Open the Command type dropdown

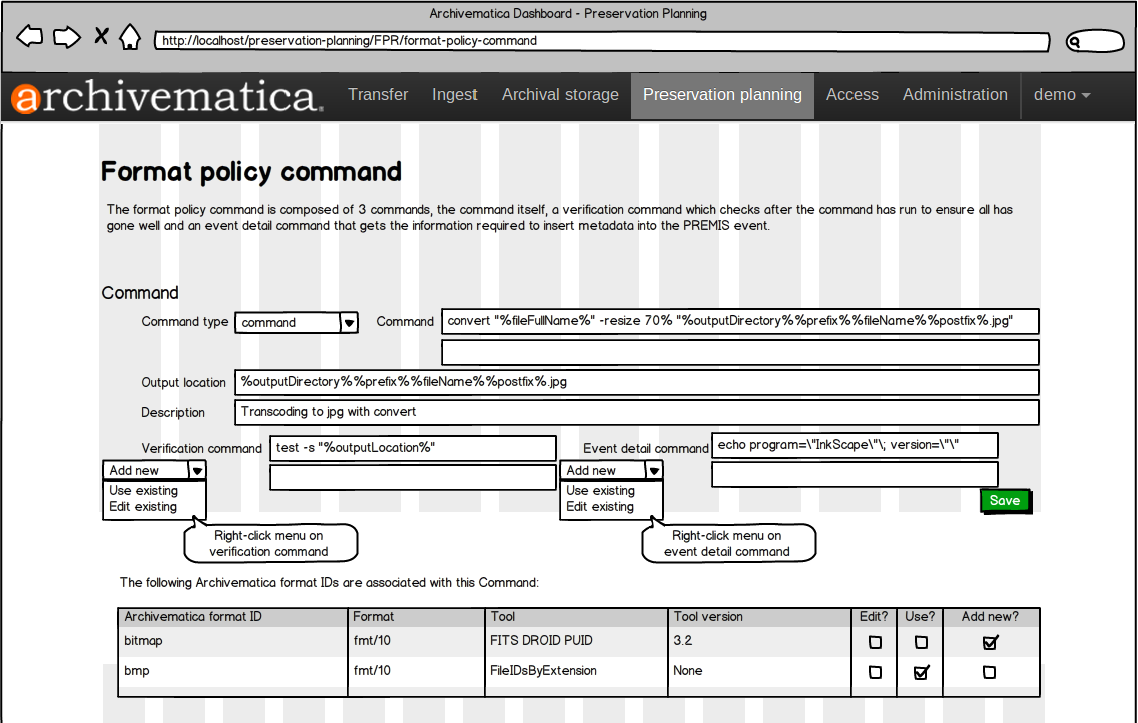[349, 322]
